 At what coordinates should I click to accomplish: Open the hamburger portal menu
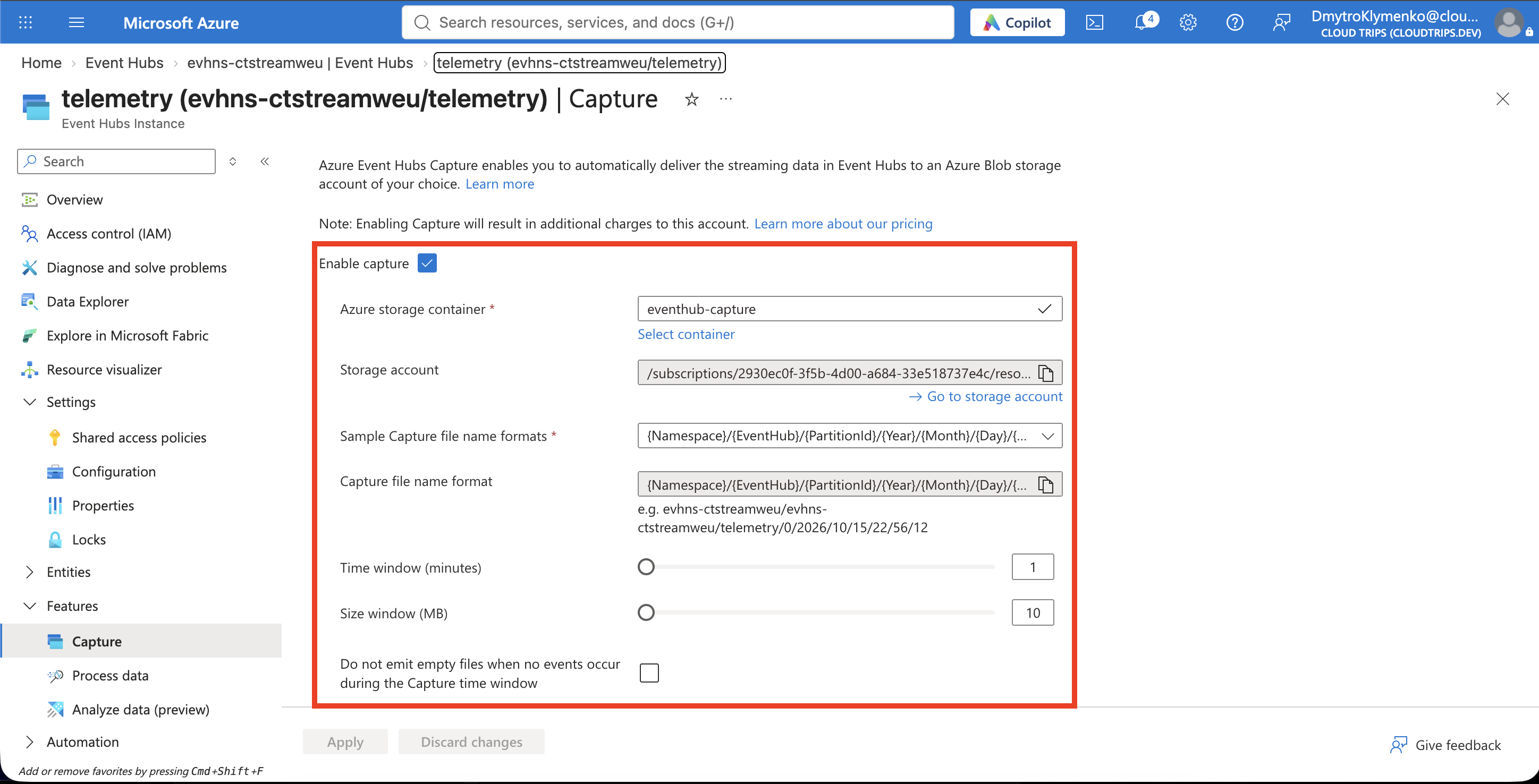click(77, 23)
